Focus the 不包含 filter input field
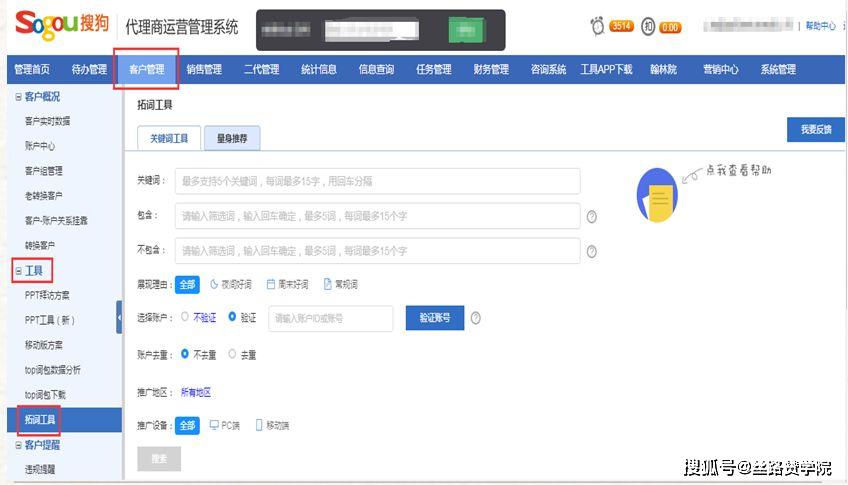The width and height of the screenshot is (848, 485). pyautogui.click(x=377, y=251)
